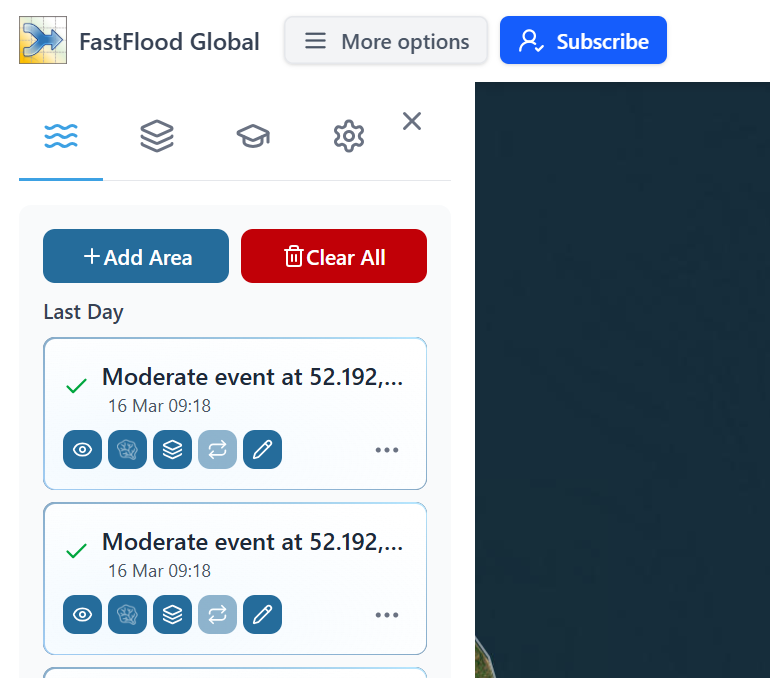Click the FastFlood Global logo icon
Image resolution: width=770 pixels, height=678 pixels.
pos(43,41)
